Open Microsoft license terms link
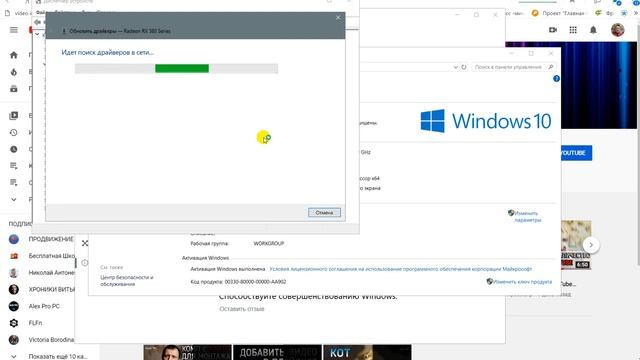The height and width of the screenshot is (360, 640). click(400, 269)
